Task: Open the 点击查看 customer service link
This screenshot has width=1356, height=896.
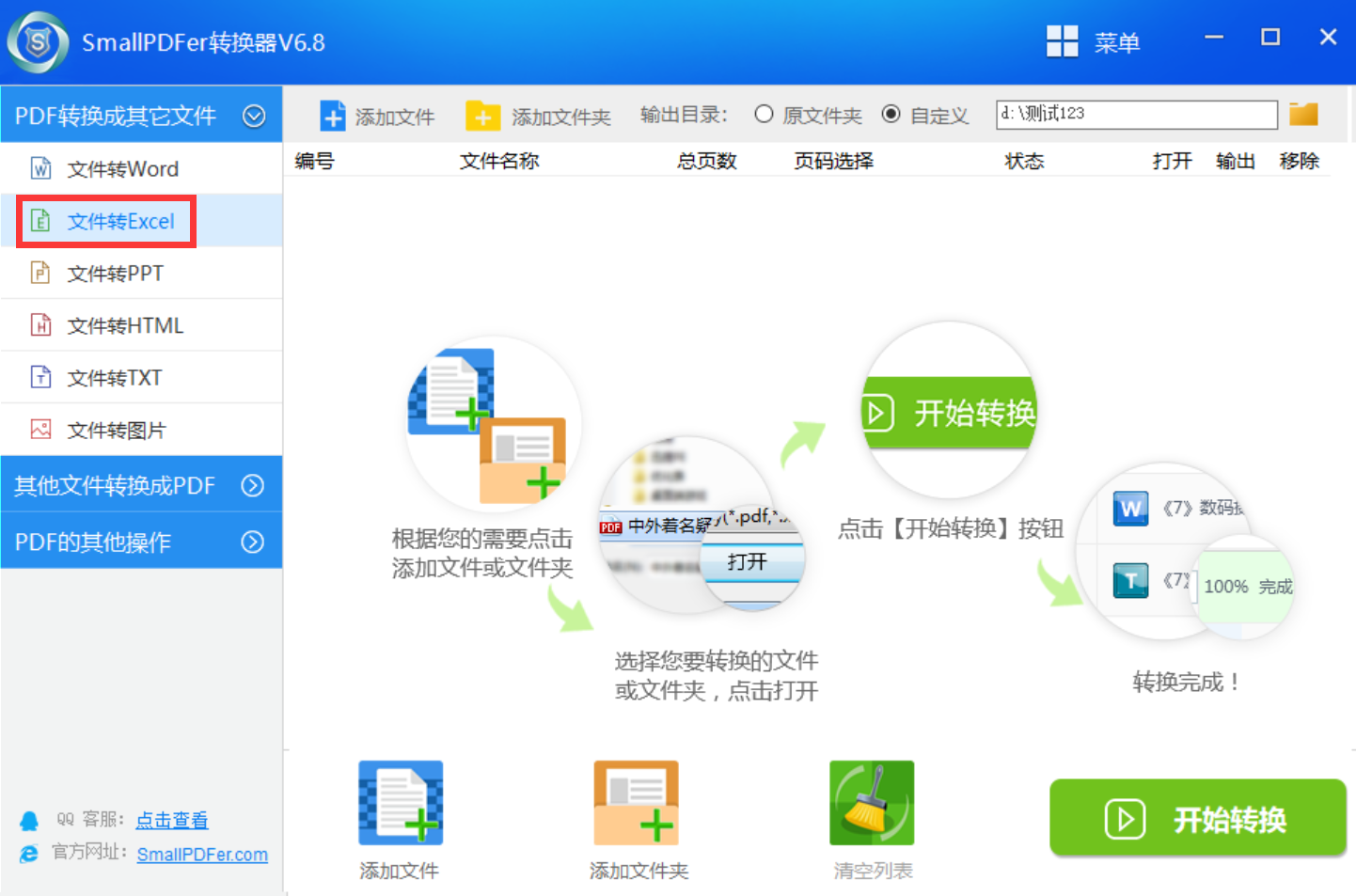Action: [x=172, y=820]
